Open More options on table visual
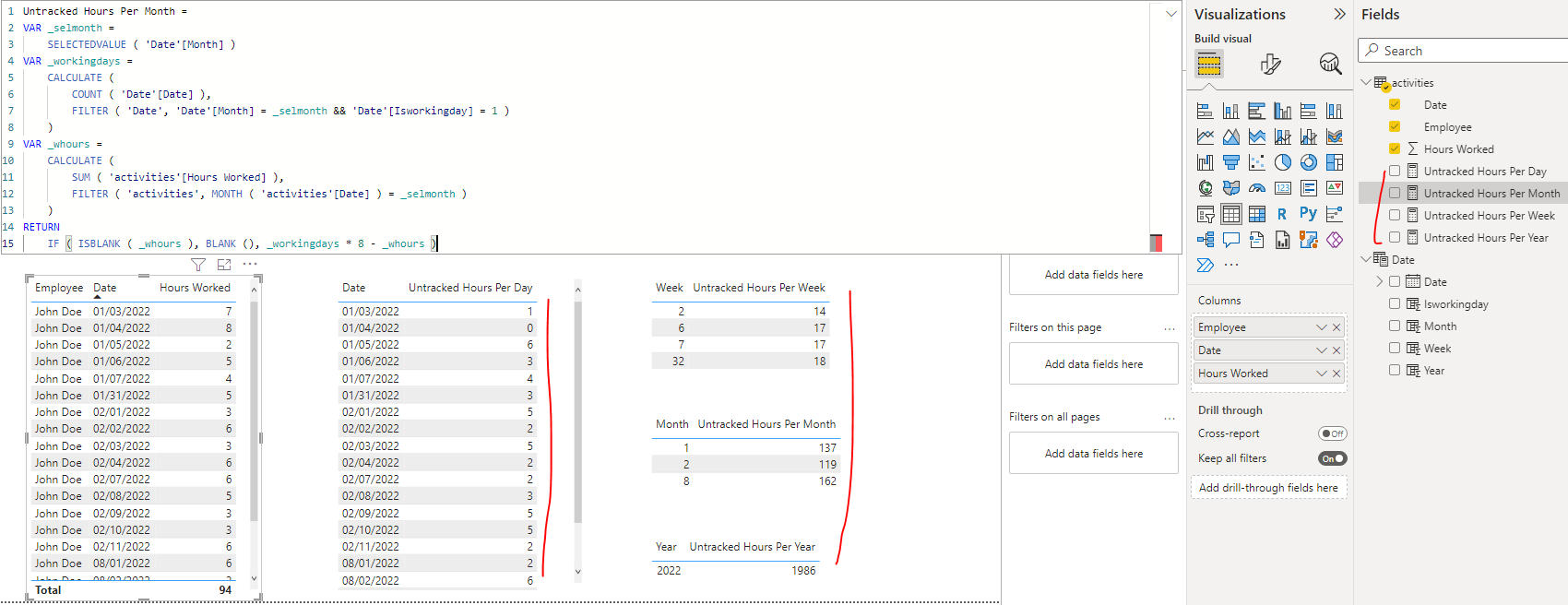Screen dimensions: 1568x605 point(250,264)
